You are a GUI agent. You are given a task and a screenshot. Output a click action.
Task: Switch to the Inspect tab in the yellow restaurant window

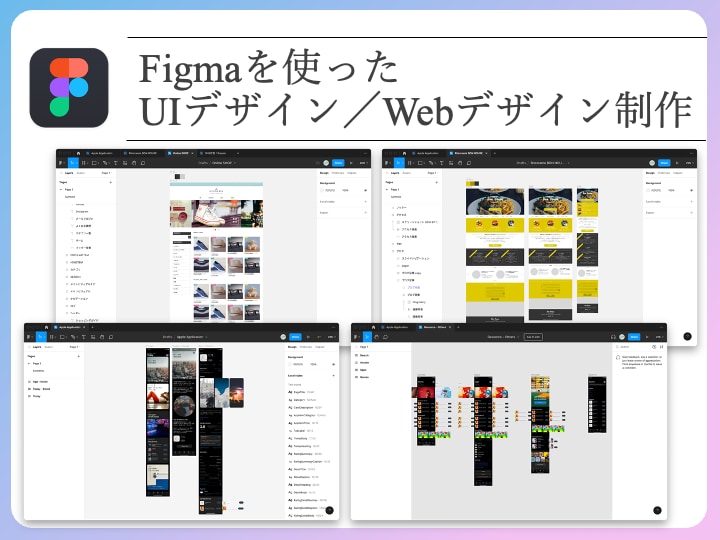[x=678, y=173]
